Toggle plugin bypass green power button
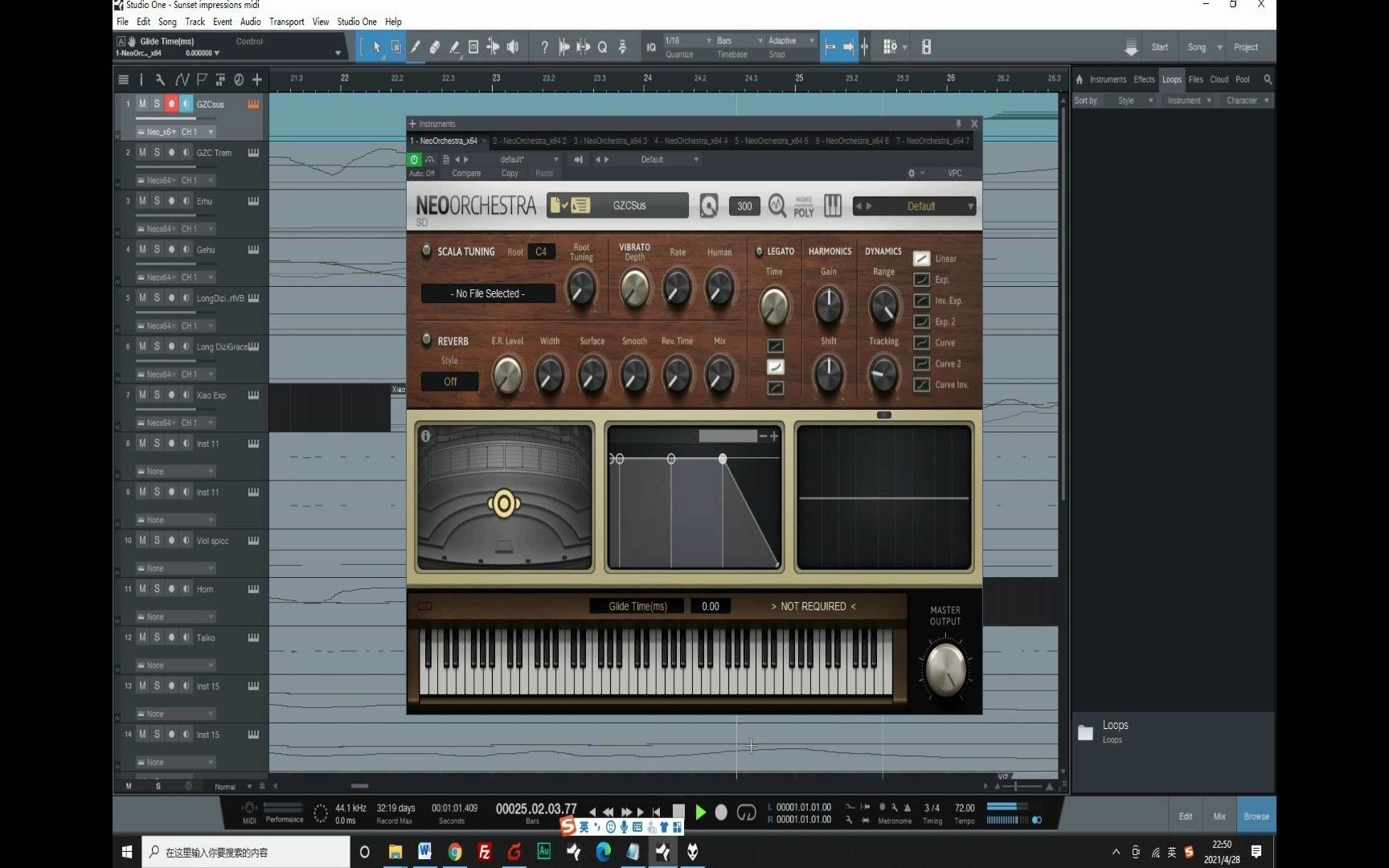This screenshot has width=1389, height=868. 415,159
